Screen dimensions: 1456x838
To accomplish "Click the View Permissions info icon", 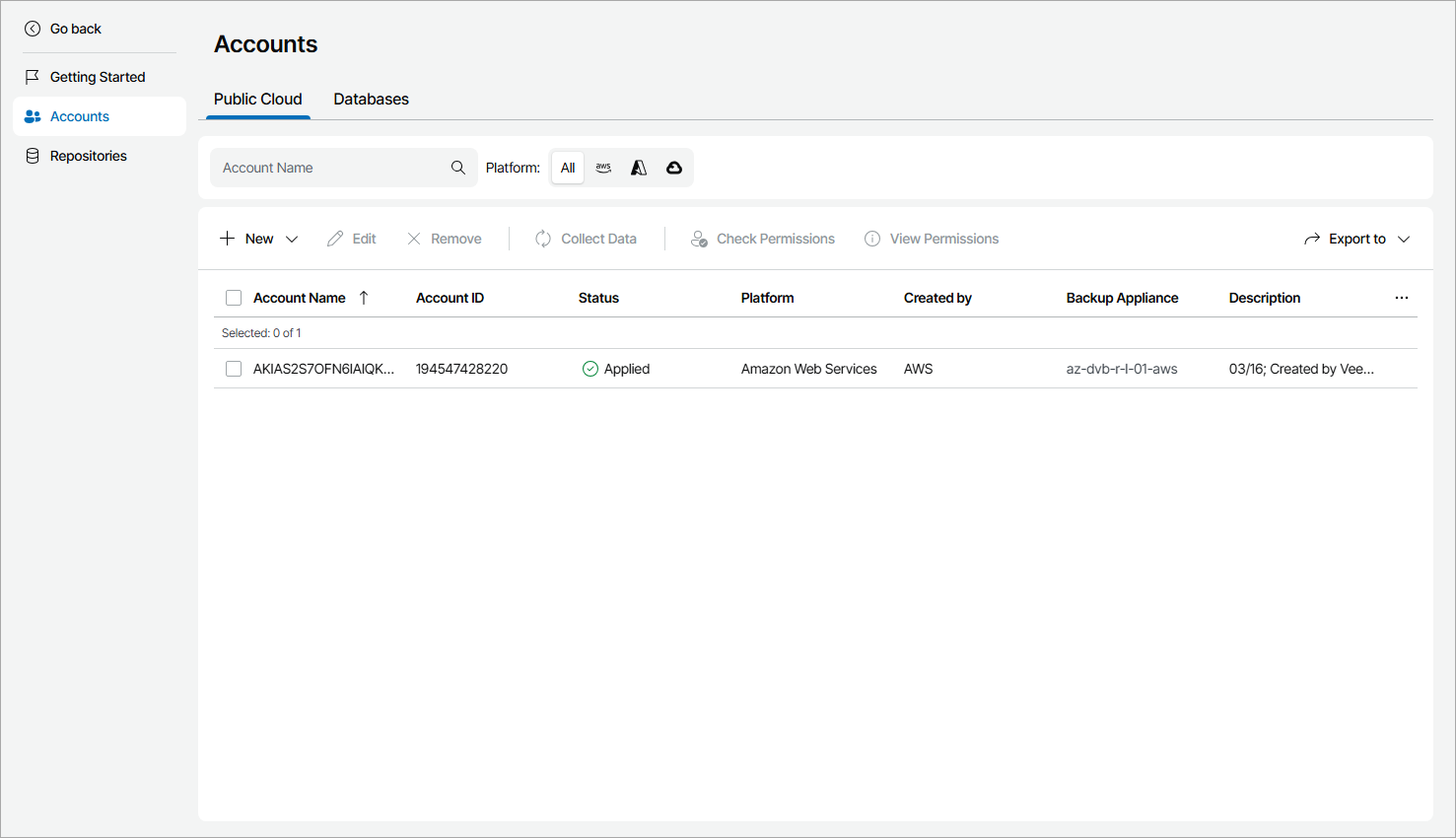I will tap(872, 239).
